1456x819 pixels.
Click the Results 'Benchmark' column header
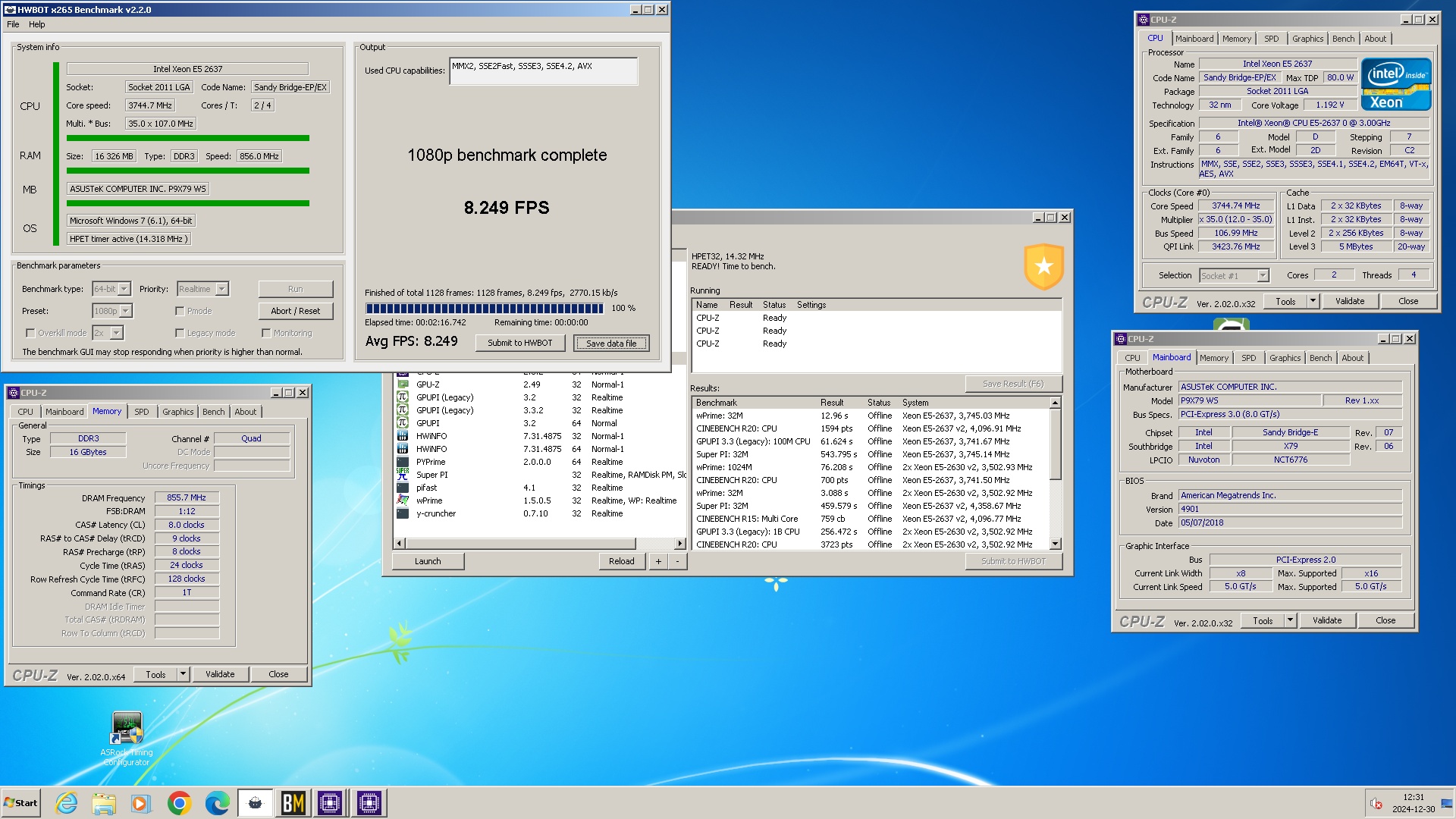coord(755,403)
